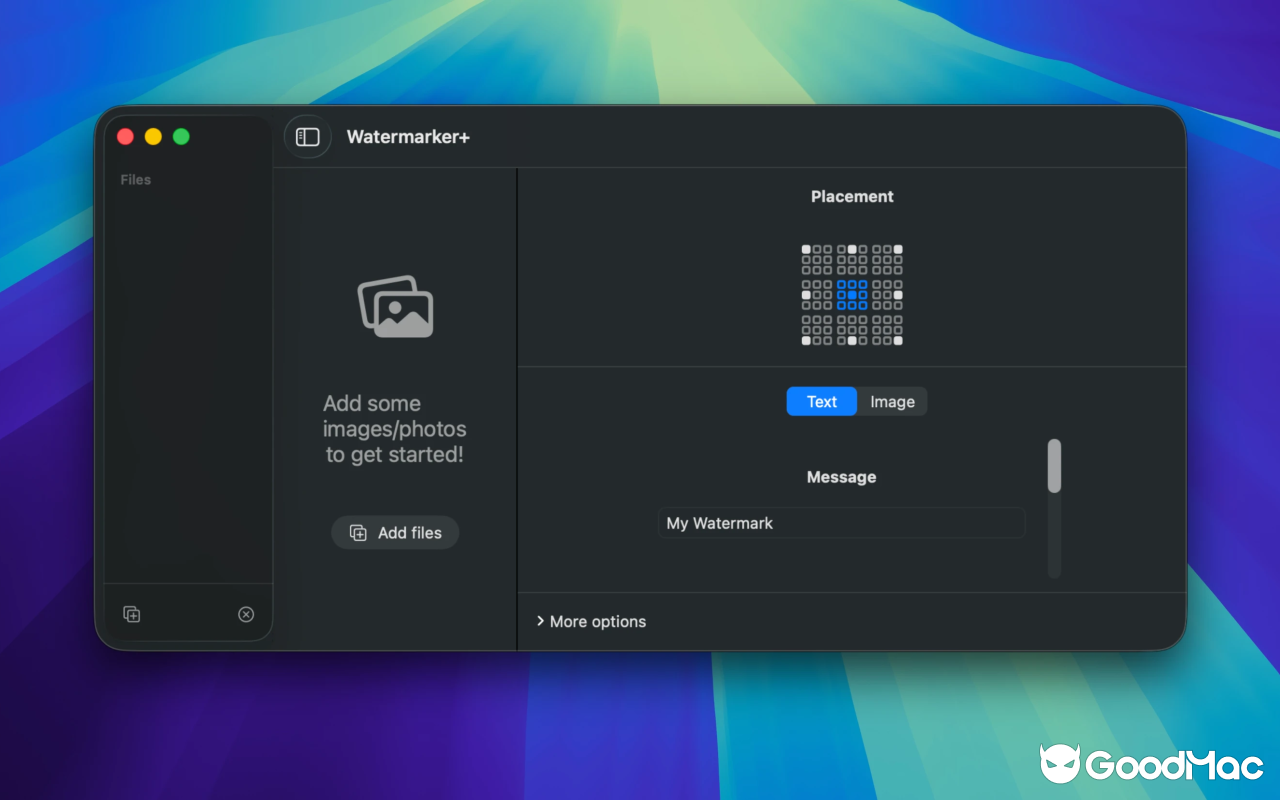Select the top-left corner placement square
The height and width of the screenshot is (800, 1280).
(806, 247)
